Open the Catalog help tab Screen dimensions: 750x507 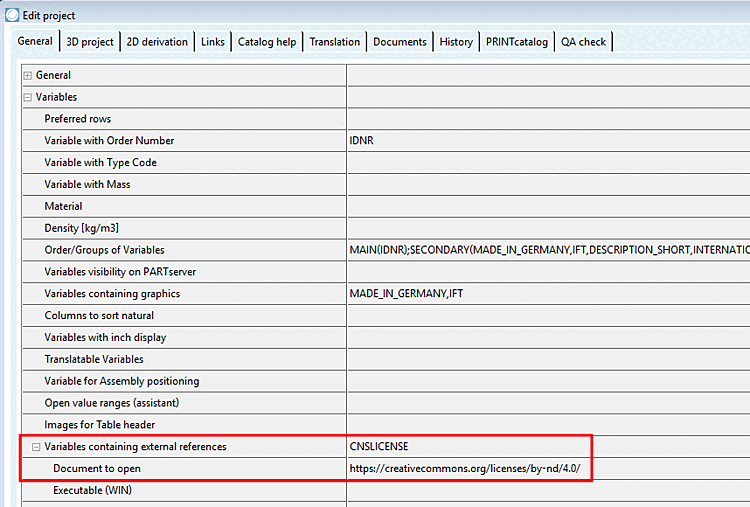click(x=267, y=42)
